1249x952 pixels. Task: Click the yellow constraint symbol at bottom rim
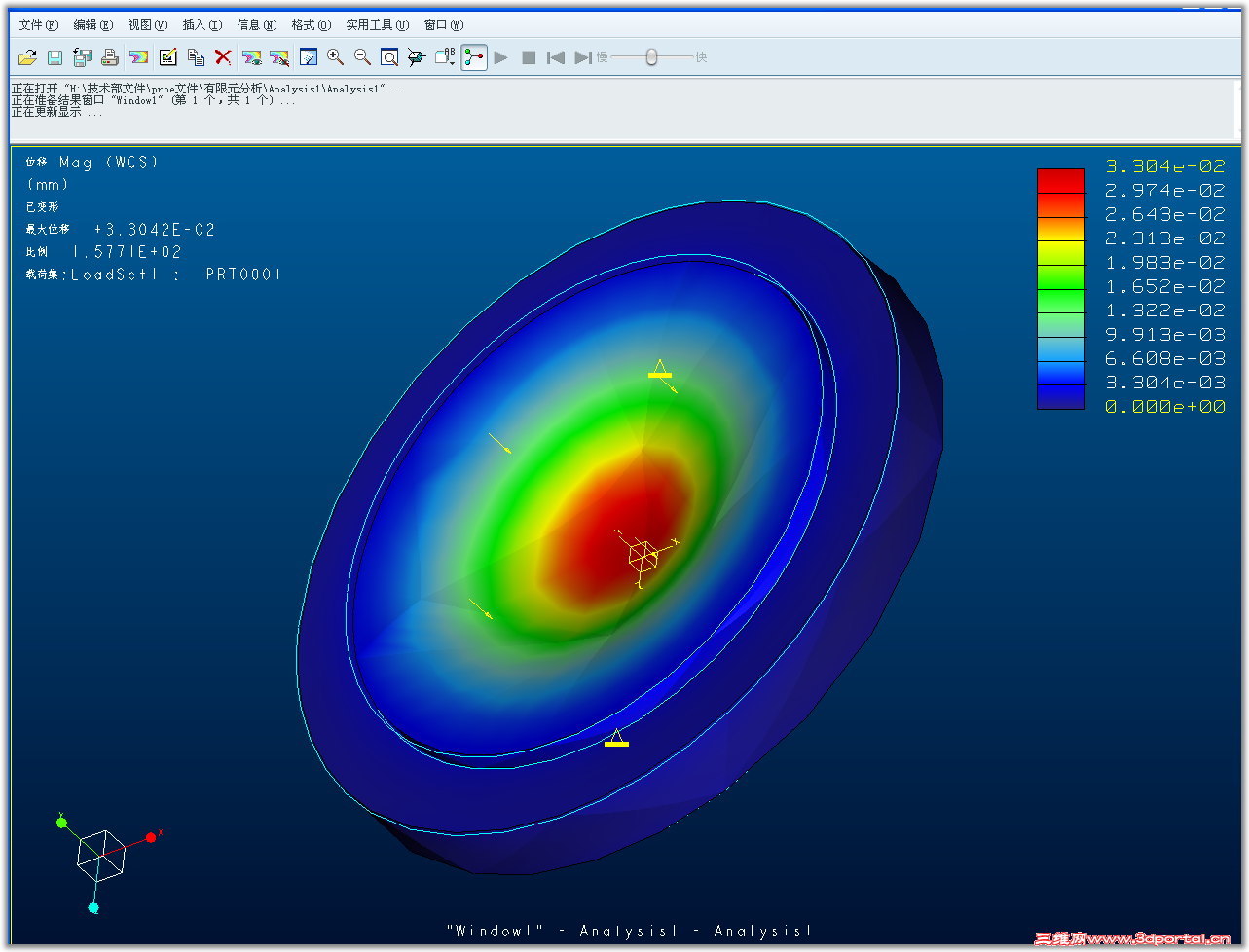coord(616,738)
